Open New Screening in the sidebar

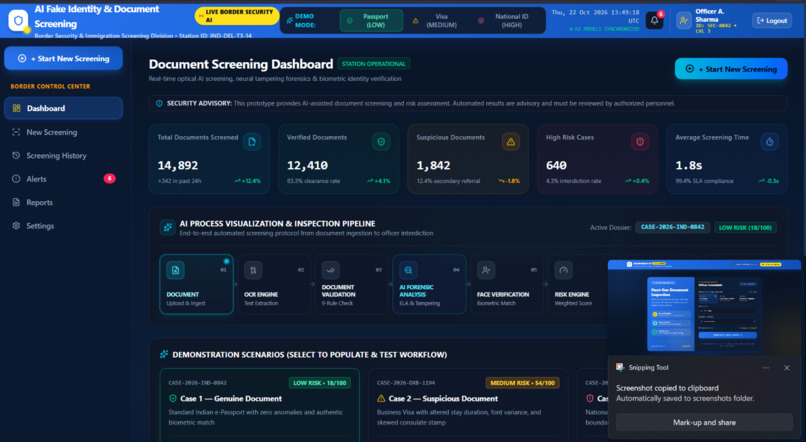pyautogui.click(x=64, y=132)
